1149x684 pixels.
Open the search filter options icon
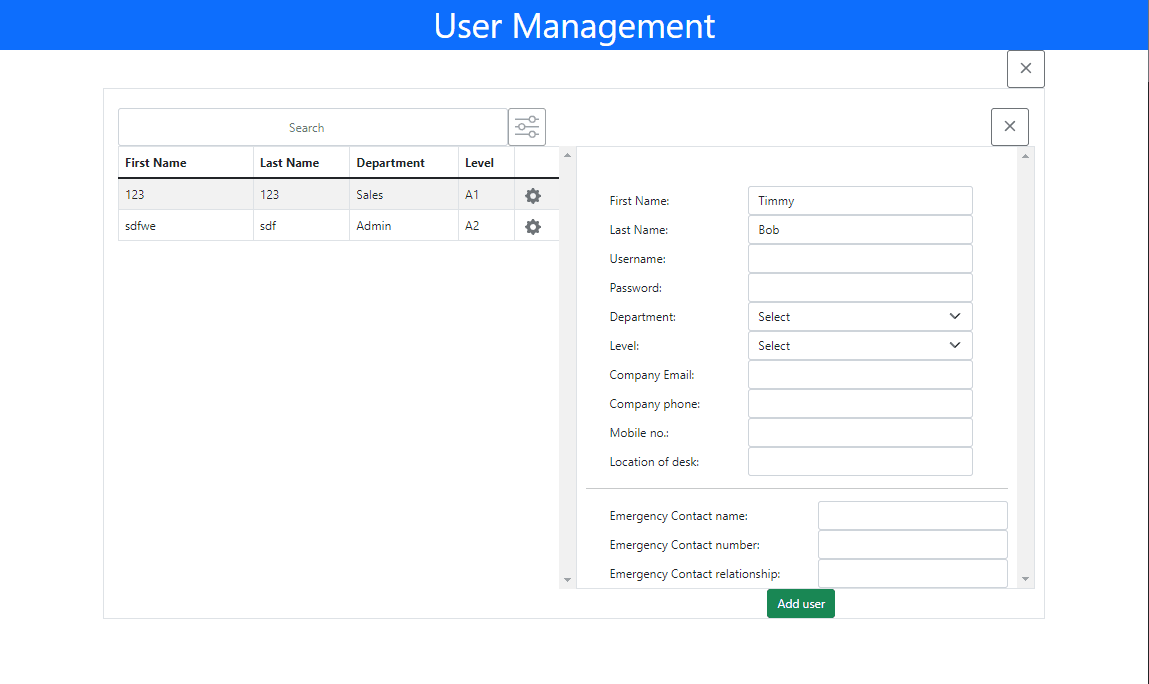pyautogui.click(x=527, y=126)
